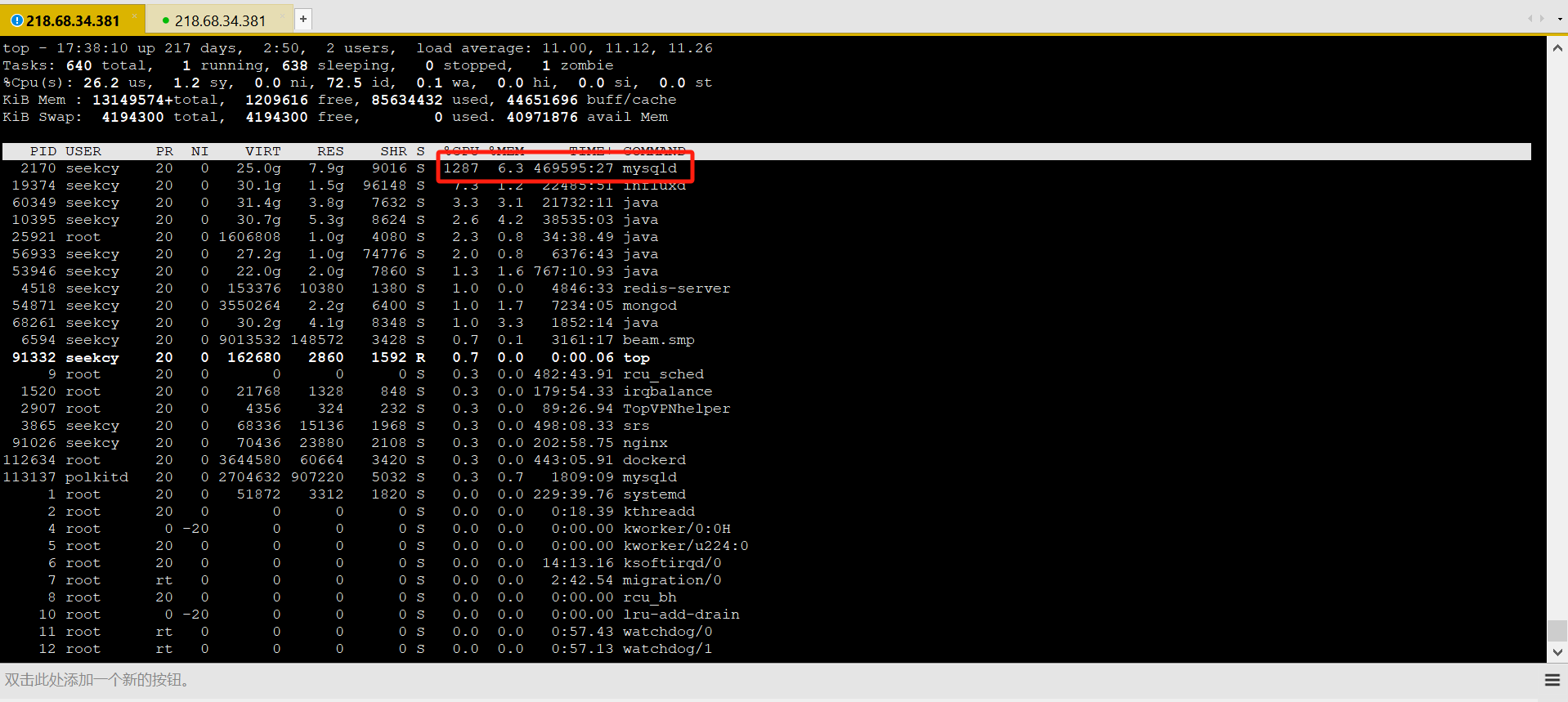Image resolution: width=1568 pixels, height=702 pixels.
Task: Click the 7.9g RES value for PID 2170
Action: [326, 168]
